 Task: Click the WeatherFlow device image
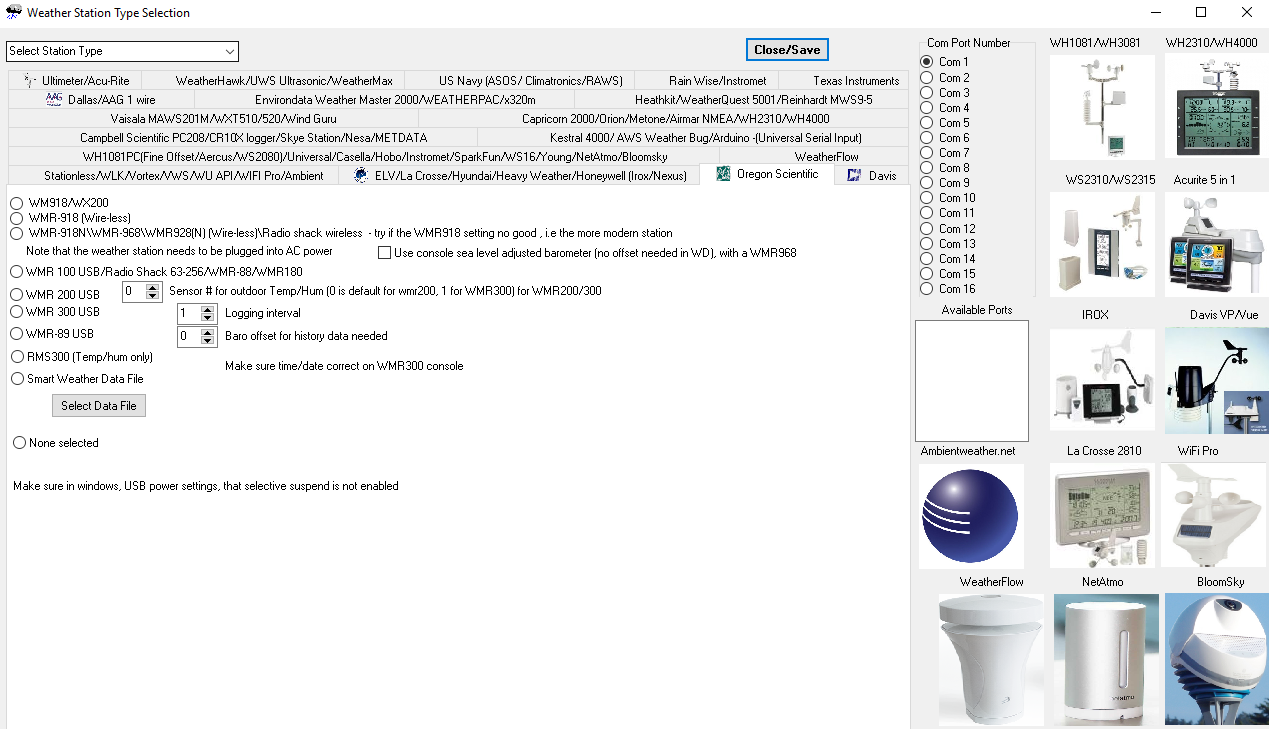pos(991,659)
